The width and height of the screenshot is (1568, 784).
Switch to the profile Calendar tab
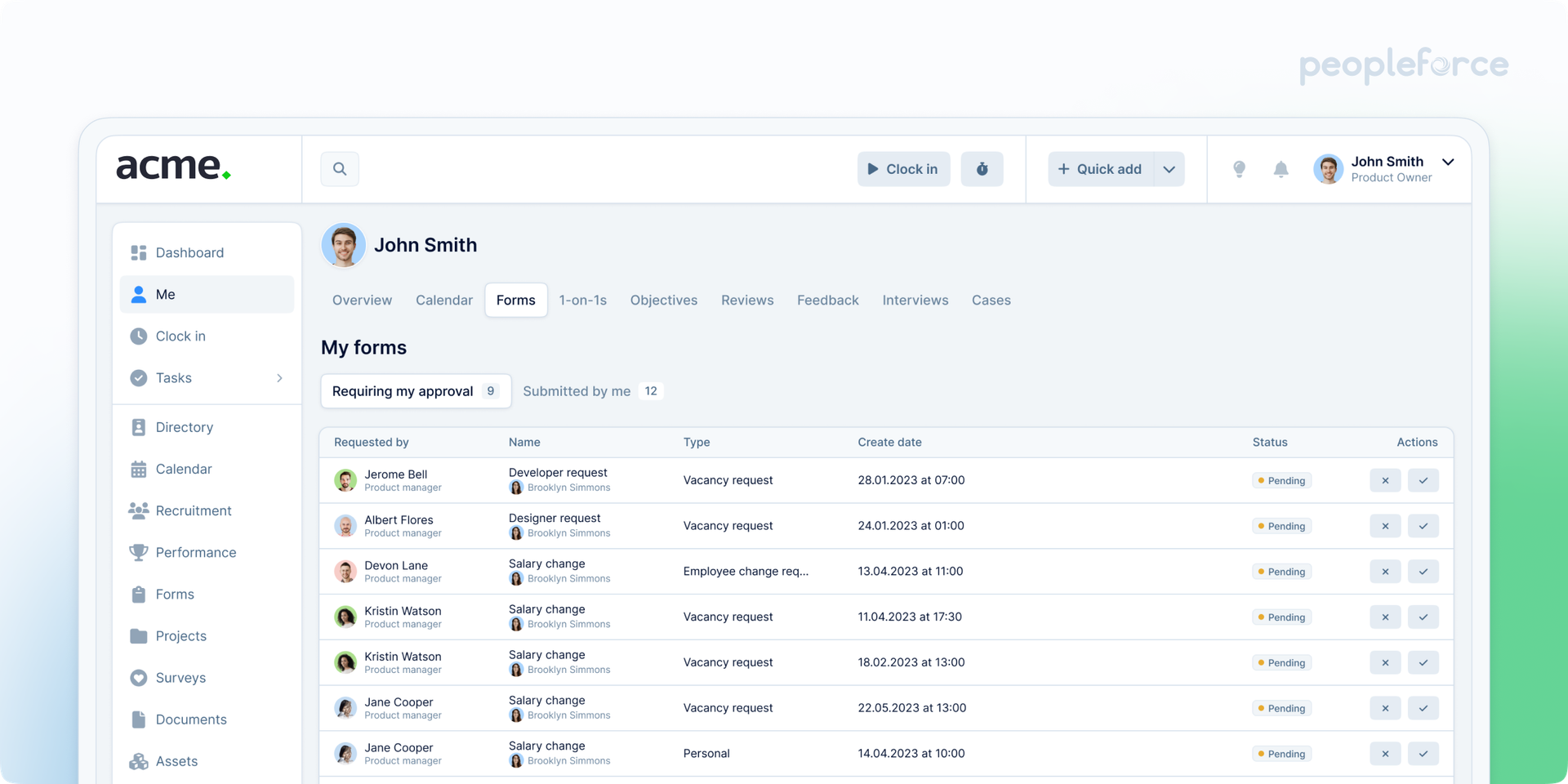[444, 301]
